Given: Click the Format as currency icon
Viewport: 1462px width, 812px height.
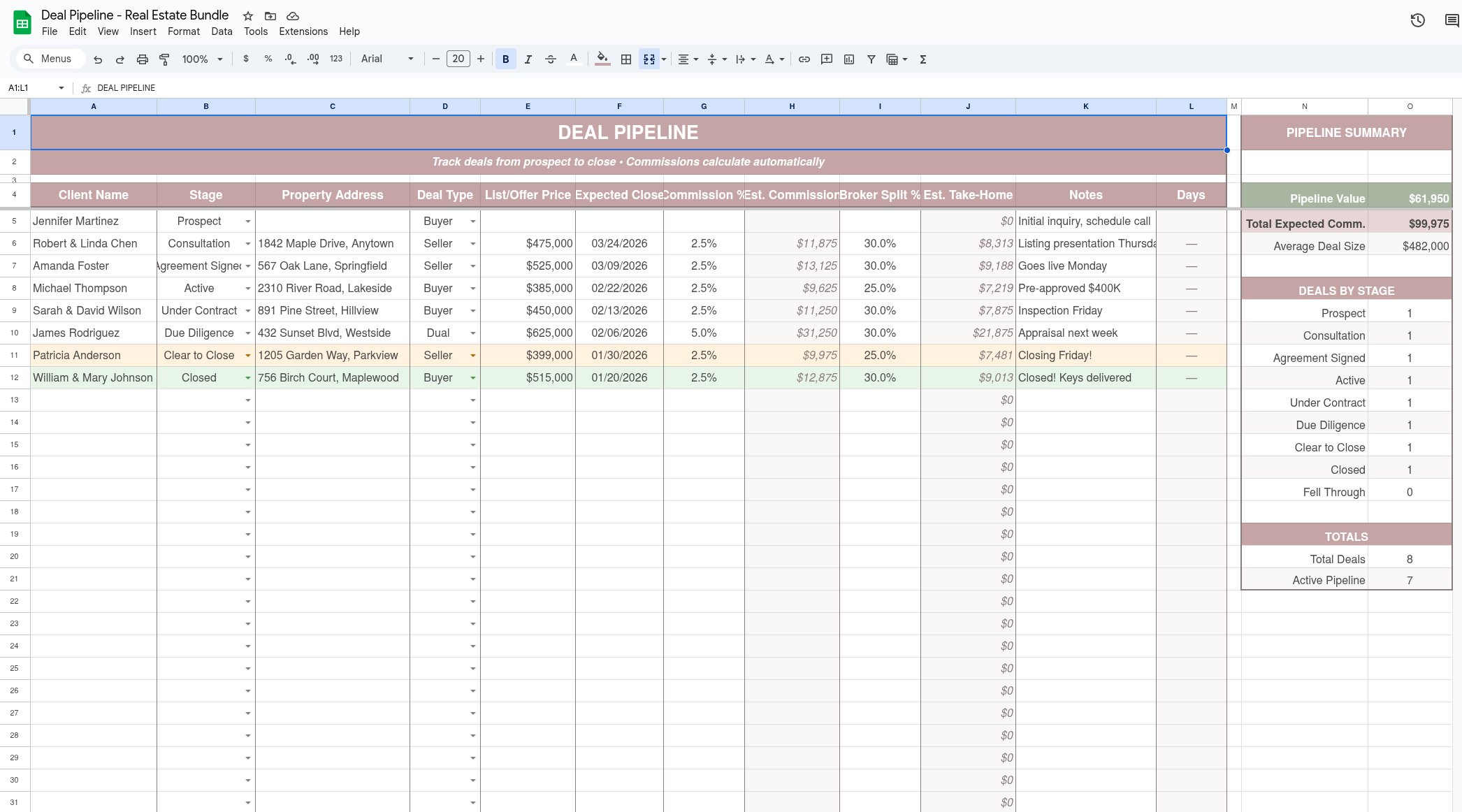Looking at the screenshot, I should click(245, 59).
